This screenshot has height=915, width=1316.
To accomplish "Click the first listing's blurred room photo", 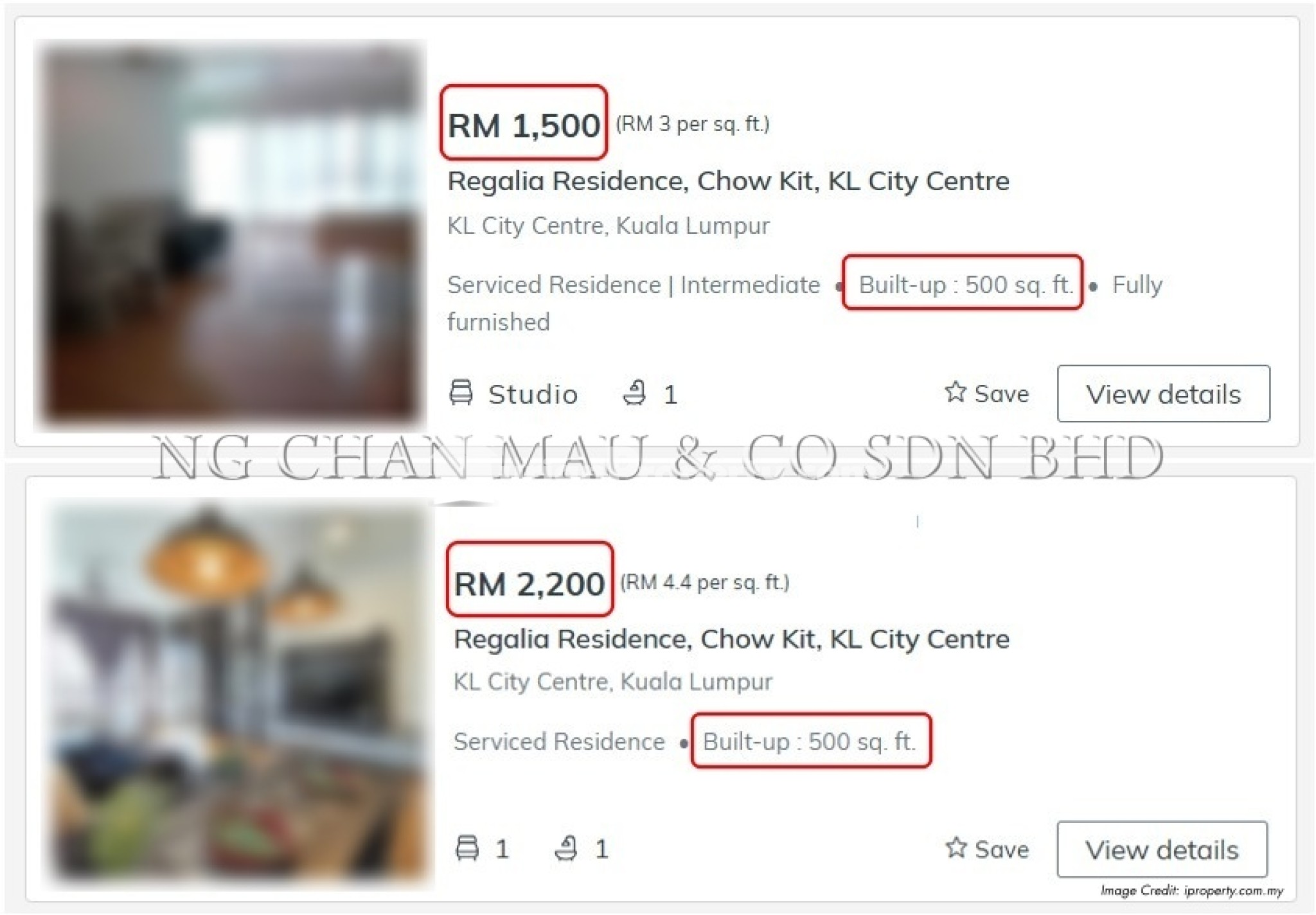I will [x=230, y=235].
